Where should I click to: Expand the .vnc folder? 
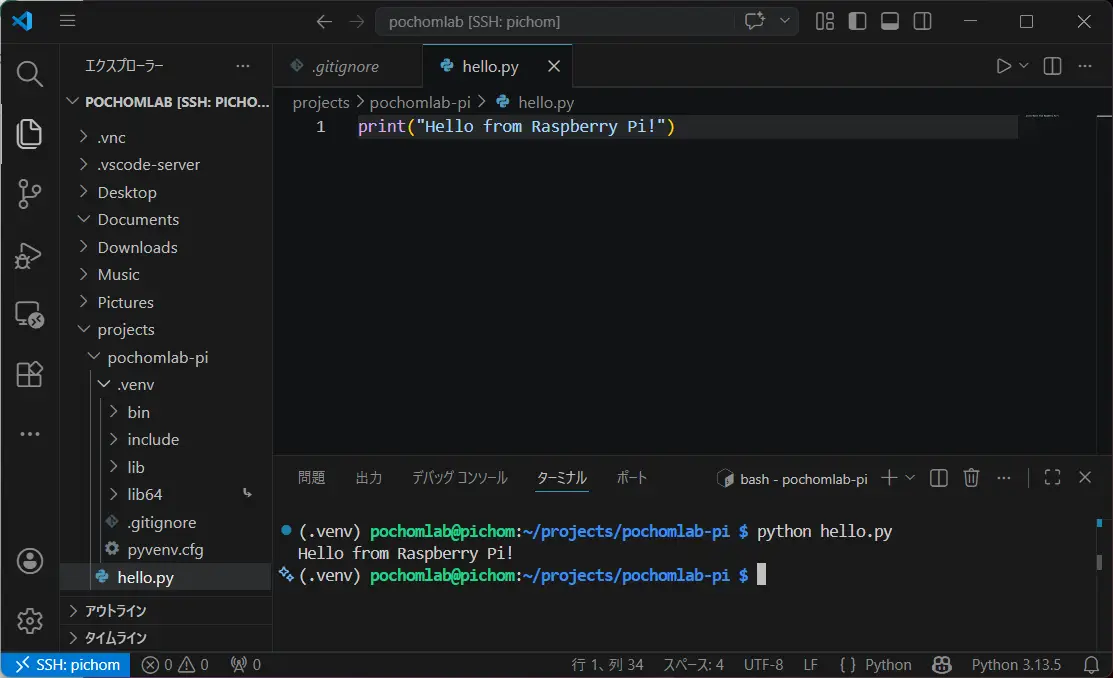click(x=165, y=137)
